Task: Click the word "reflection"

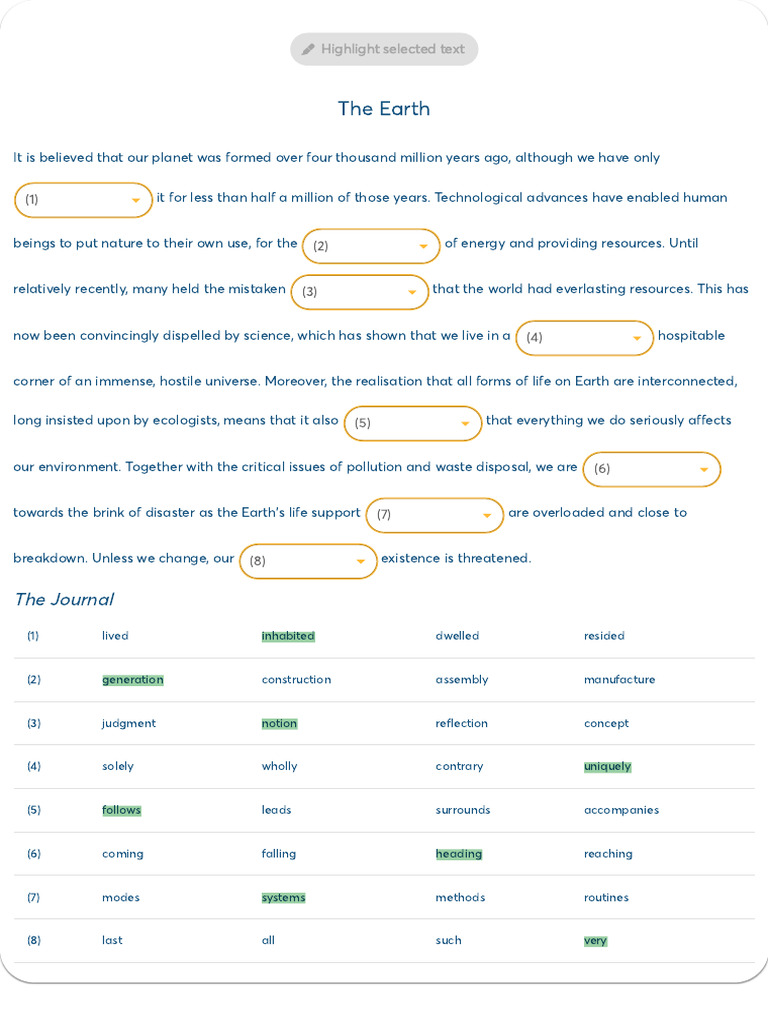Action: pyautogui.click(x=462, y=723)
